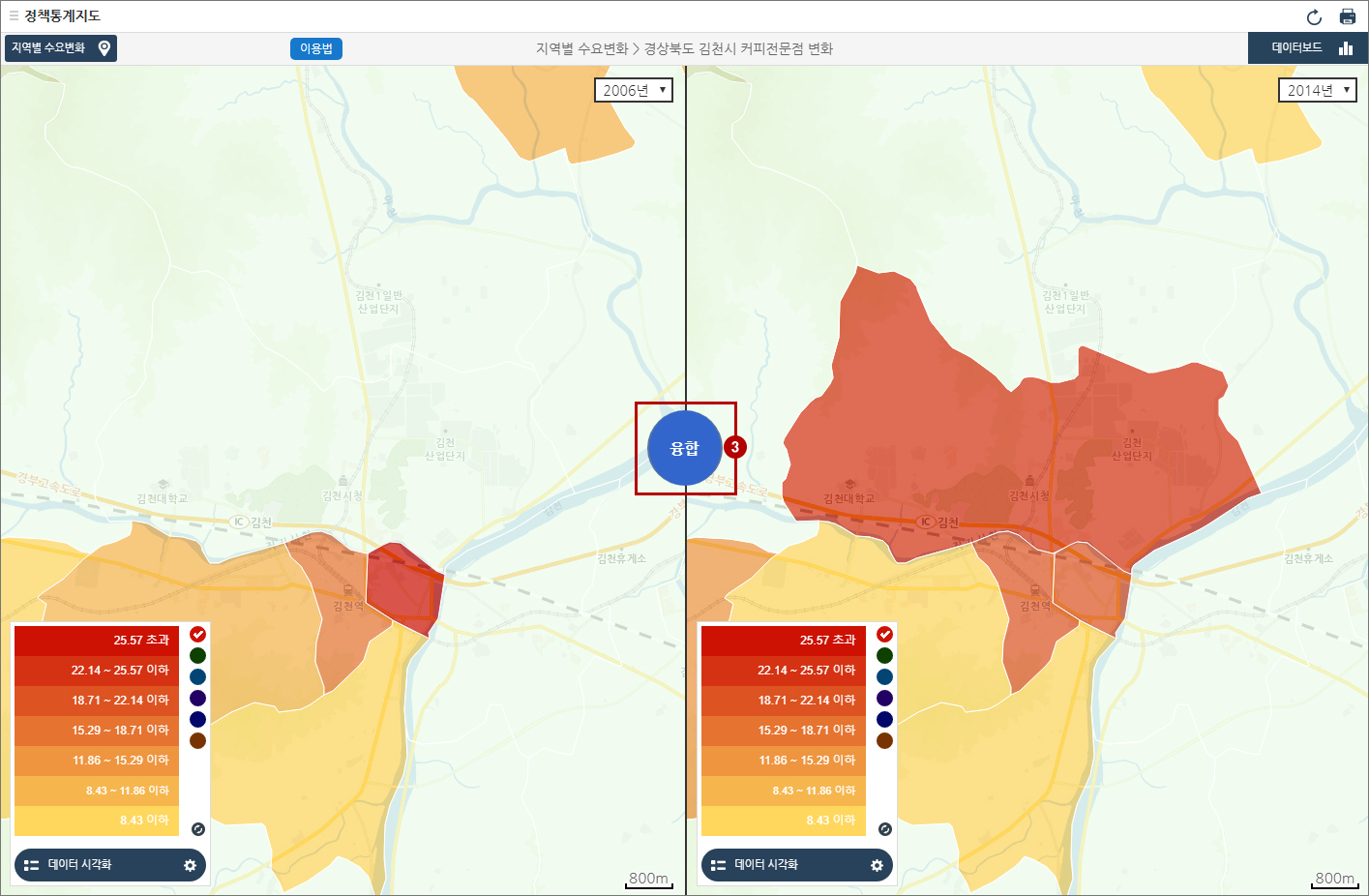The image size is (1369, 896).
Task: Click the refresh icon in the title bar
Action: tap(1314, 16)
